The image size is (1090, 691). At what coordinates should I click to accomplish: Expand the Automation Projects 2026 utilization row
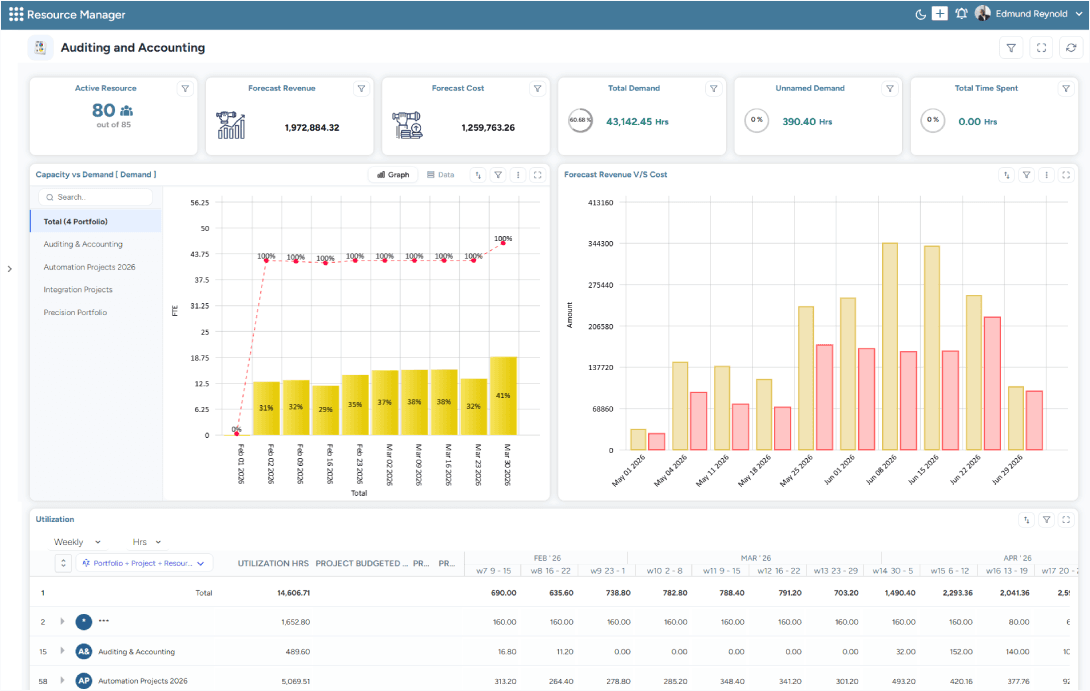(63, 681)
